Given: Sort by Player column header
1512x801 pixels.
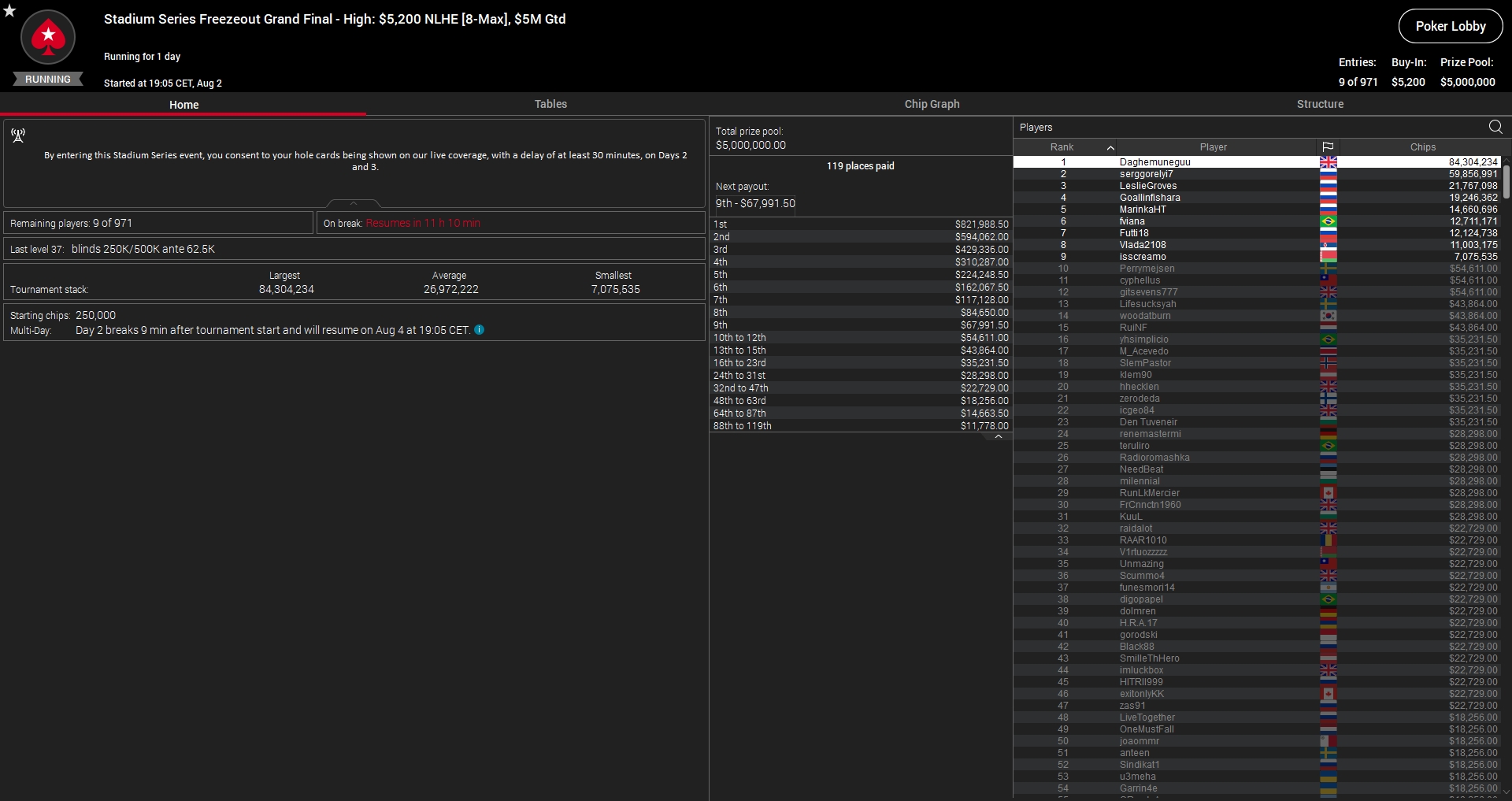Looking at the screenshot, I should click(x=1214, y=147).
